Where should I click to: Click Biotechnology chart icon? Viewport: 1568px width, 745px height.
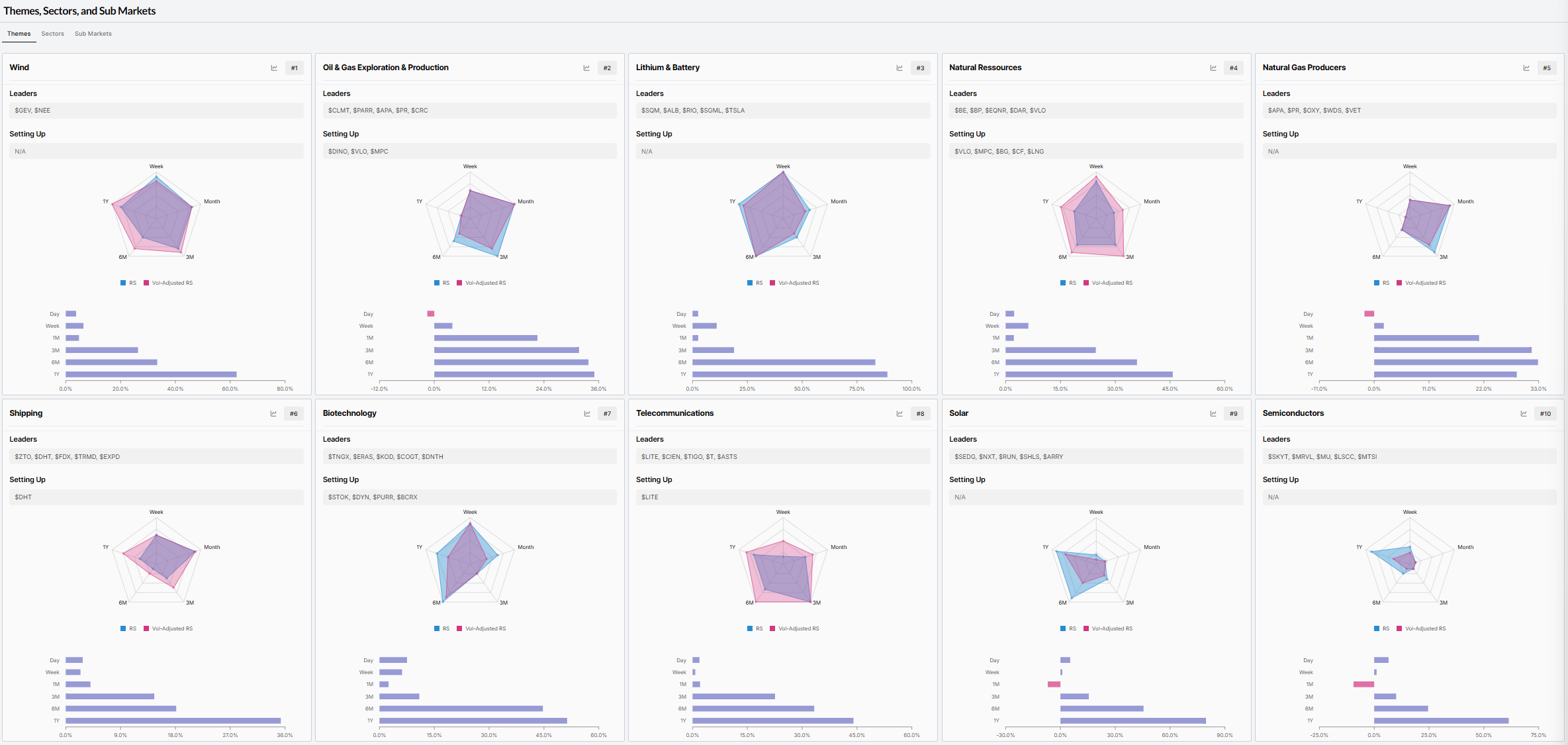[x=587, y=414]
